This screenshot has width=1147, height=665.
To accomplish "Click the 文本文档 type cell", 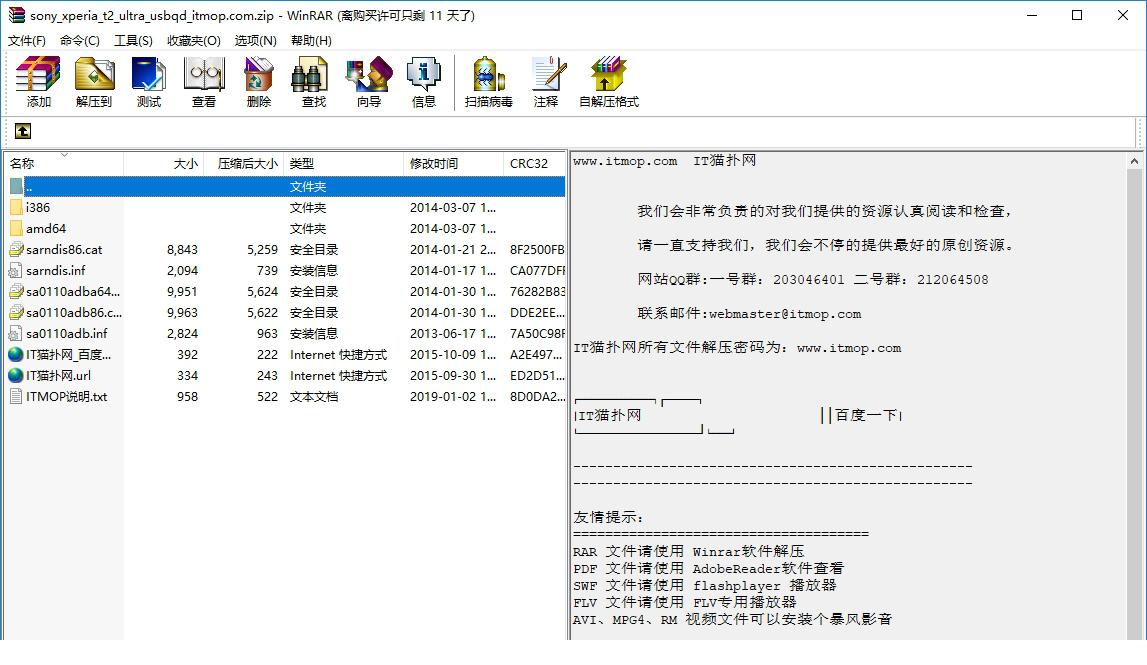I will tap(314, 397).
